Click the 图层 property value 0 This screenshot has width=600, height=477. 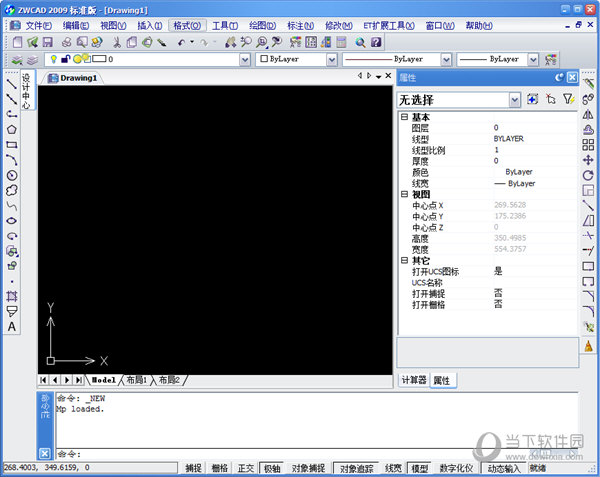click(x=496, y=128)
